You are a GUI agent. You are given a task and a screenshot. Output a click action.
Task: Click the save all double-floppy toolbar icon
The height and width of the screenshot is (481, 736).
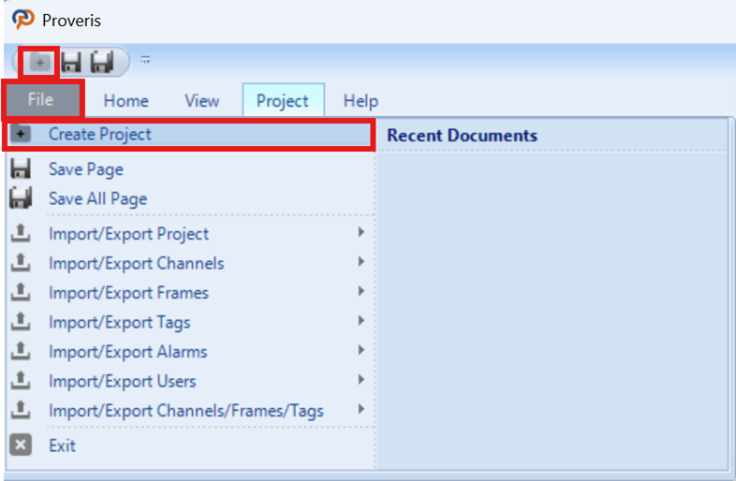click(x=102, y=62)
